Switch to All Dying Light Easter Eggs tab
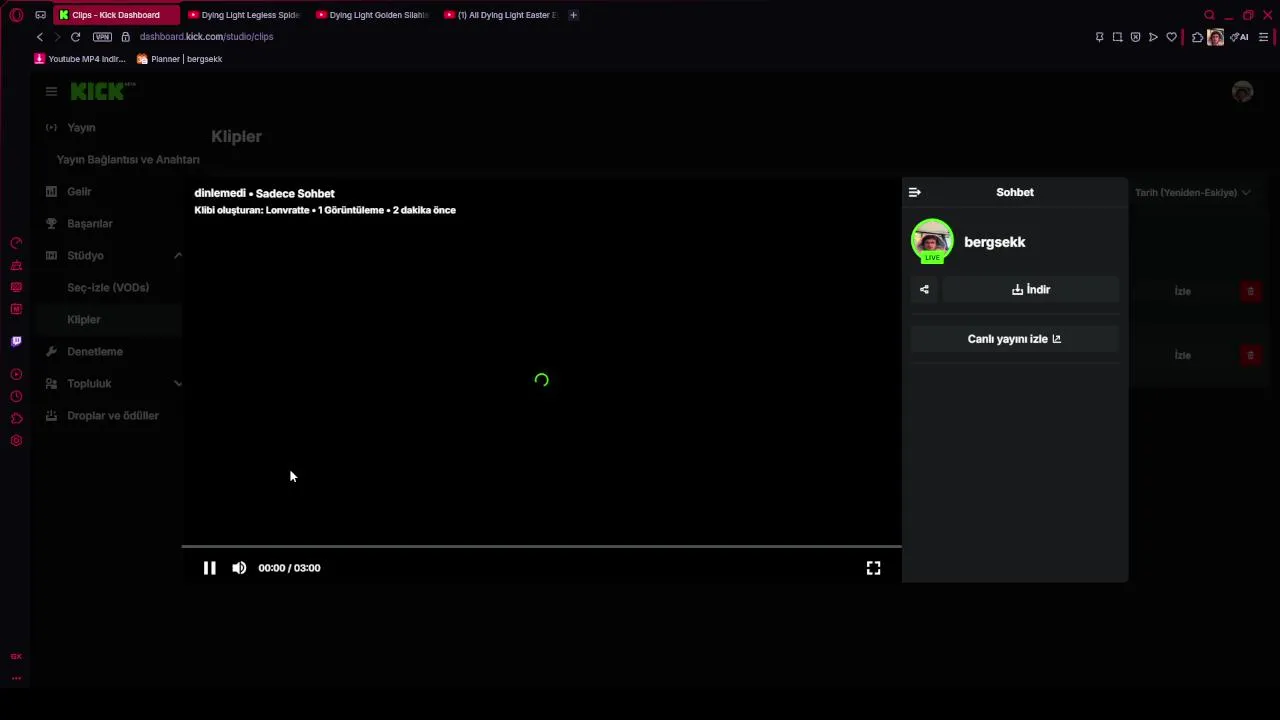The image size is (1280, 720). pyautogui.click(x=501, y=15)
